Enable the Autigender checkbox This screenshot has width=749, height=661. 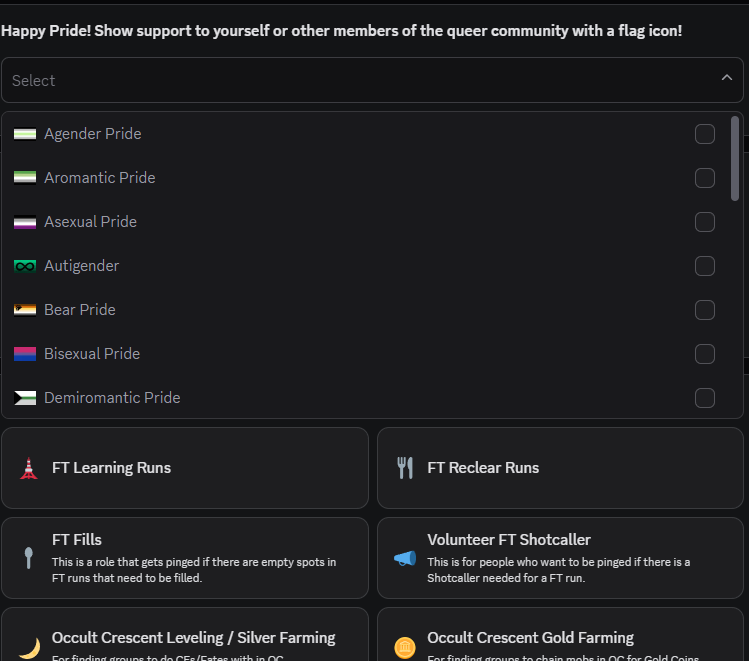pos(705,266)
